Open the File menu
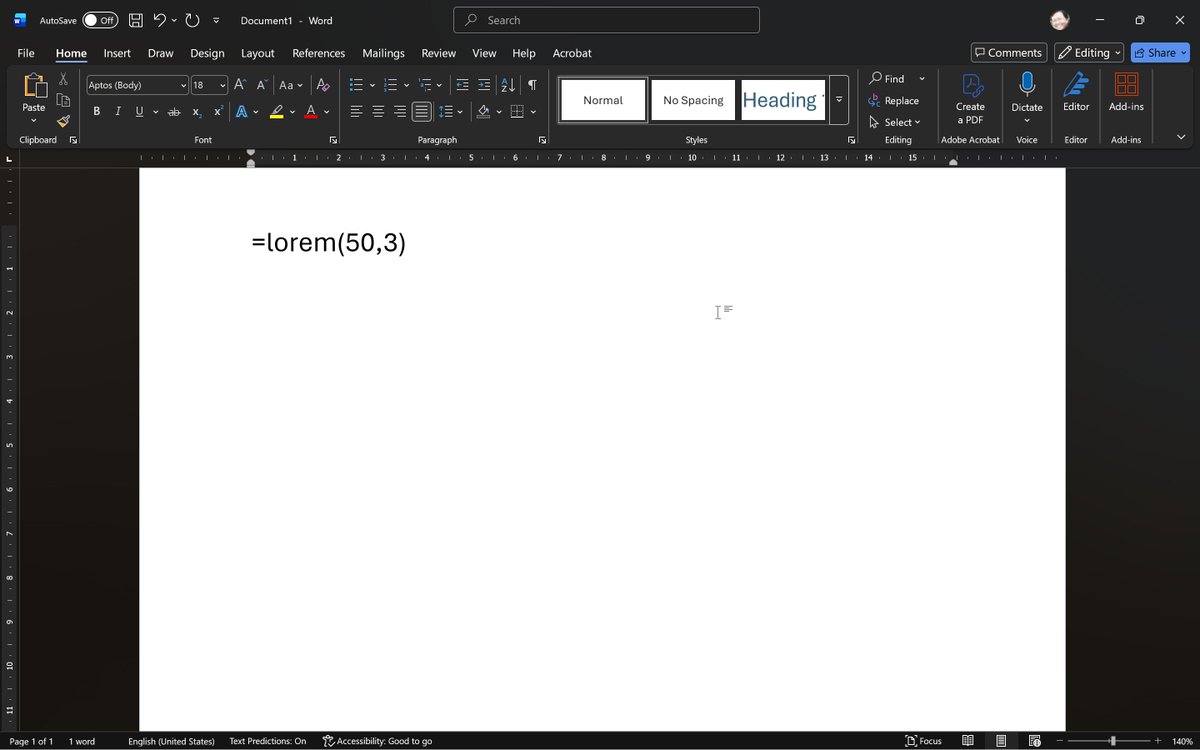 tap(26, 53)
